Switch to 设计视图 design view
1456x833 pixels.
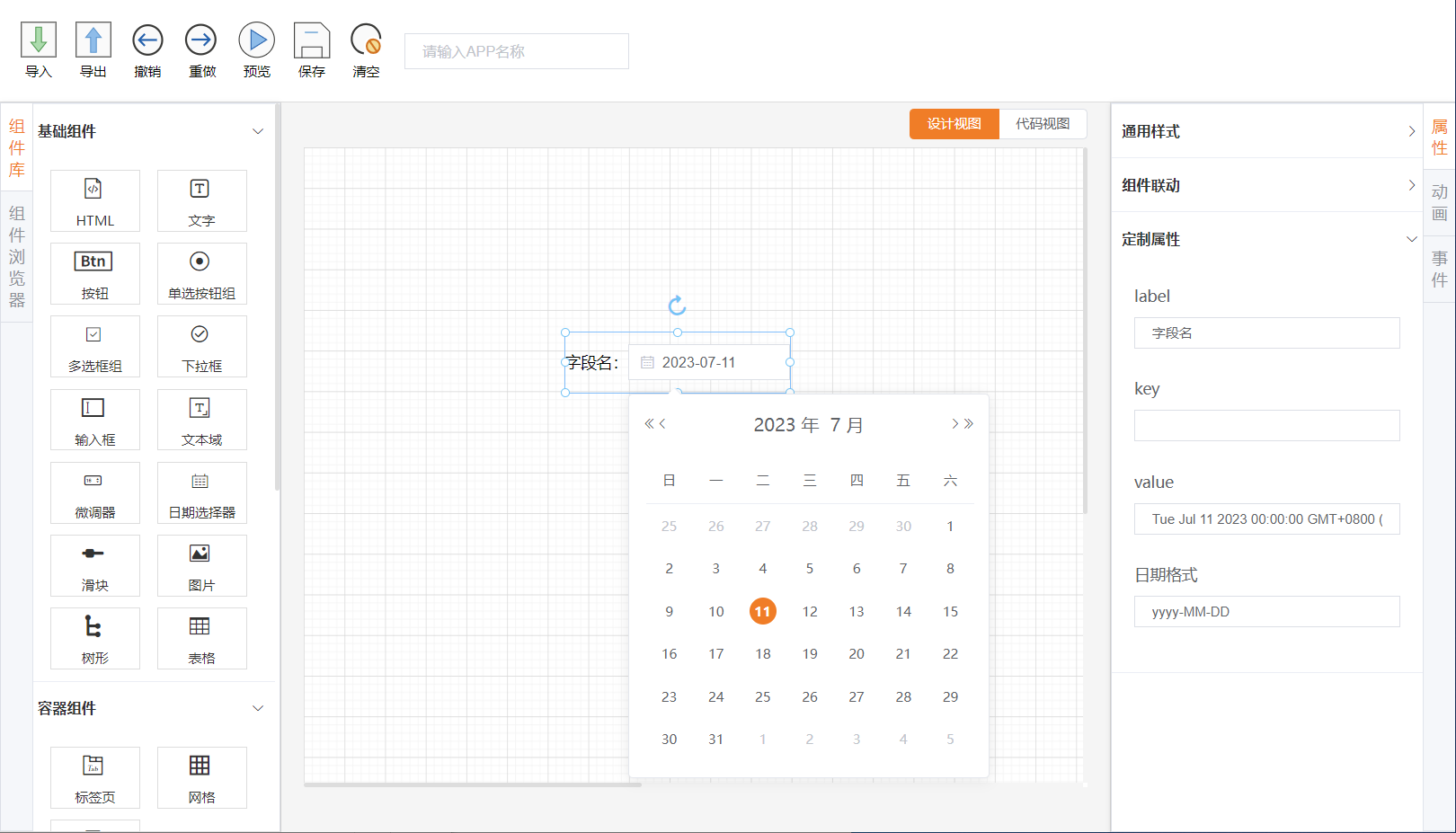(954, 124)
